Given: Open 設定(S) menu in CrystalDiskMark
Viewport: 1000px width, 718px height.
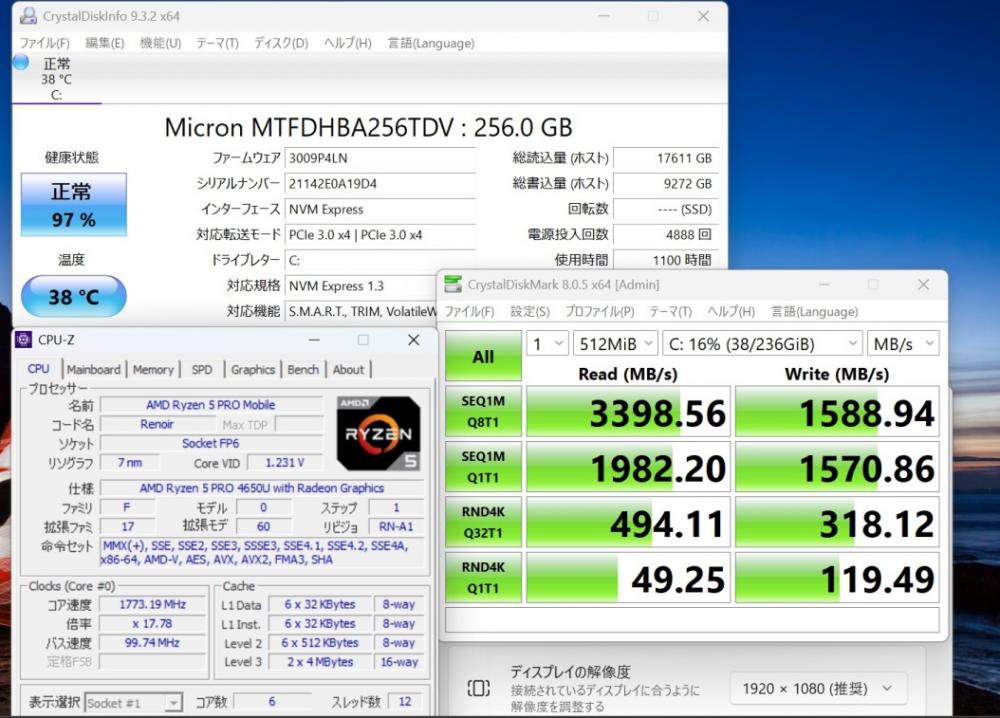Looking at the screenshot, I should (530, 312).
